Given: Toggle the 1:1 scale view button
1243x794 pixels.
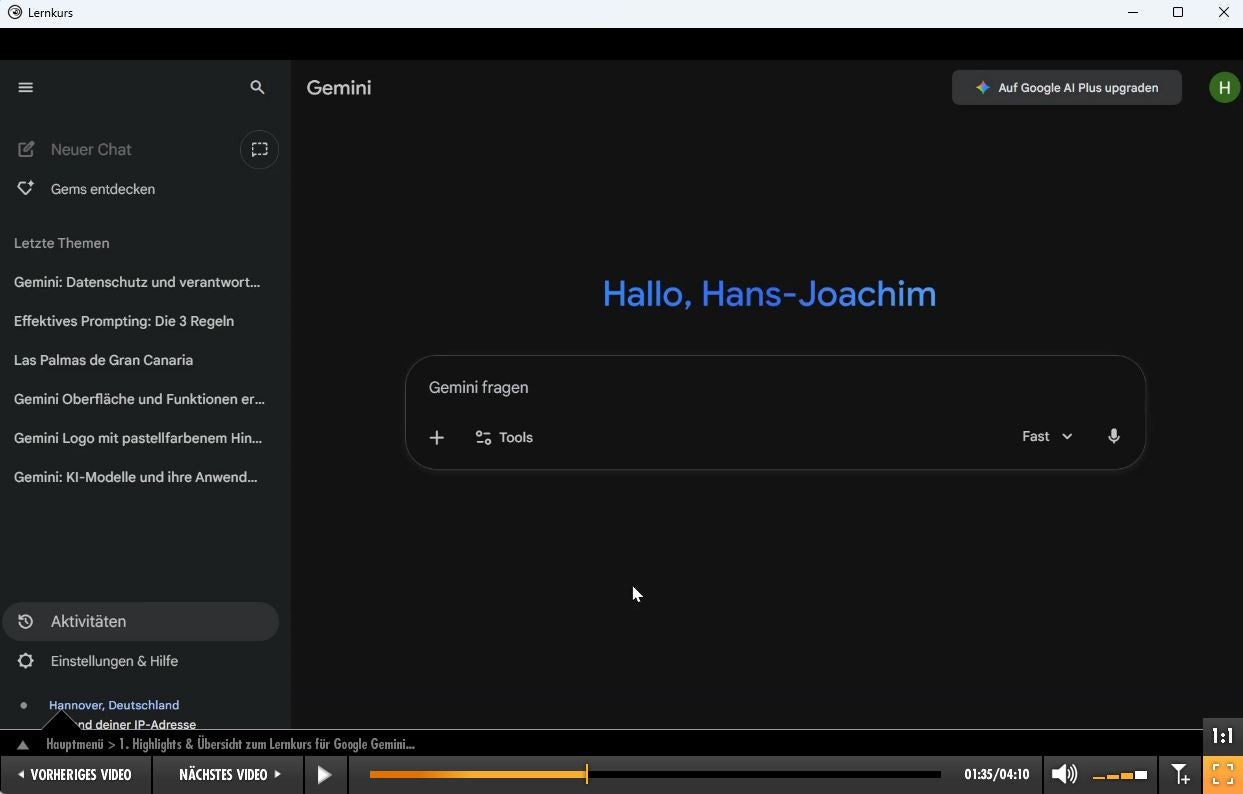Looking at the screenshot, I should pyautogui.click(x=1222, y=736).
